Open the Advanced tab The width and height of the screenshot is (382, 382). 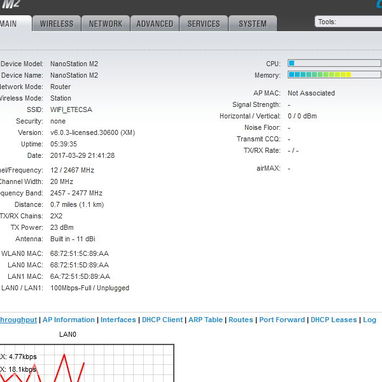[x=155, y=23]
